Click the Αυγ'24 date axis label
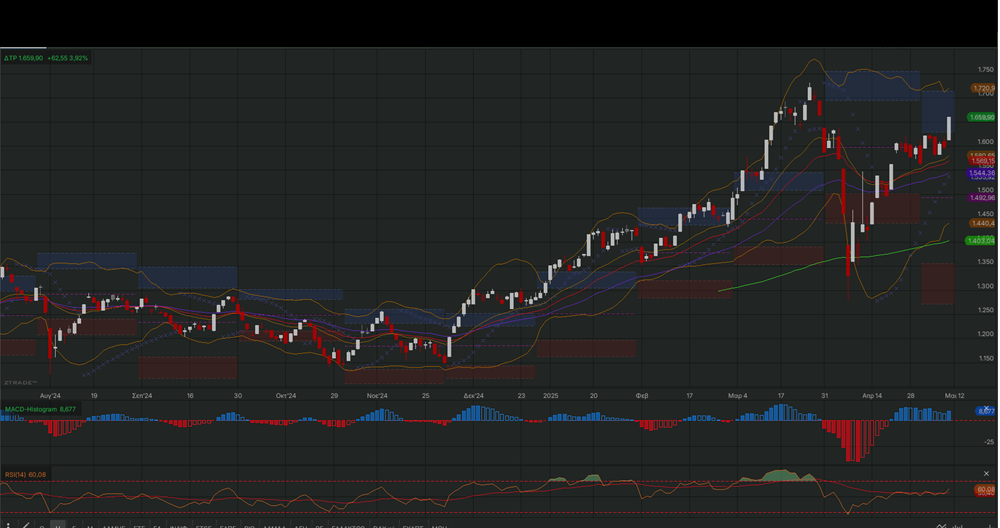 coord(50,395)
